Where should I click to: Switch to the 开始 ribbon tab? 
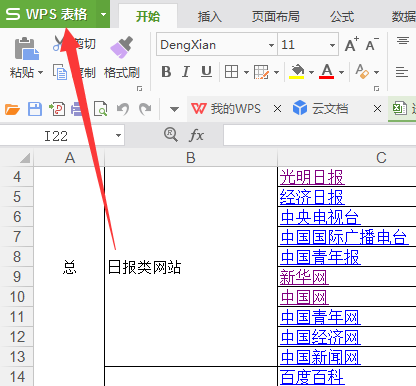[148, 16]
